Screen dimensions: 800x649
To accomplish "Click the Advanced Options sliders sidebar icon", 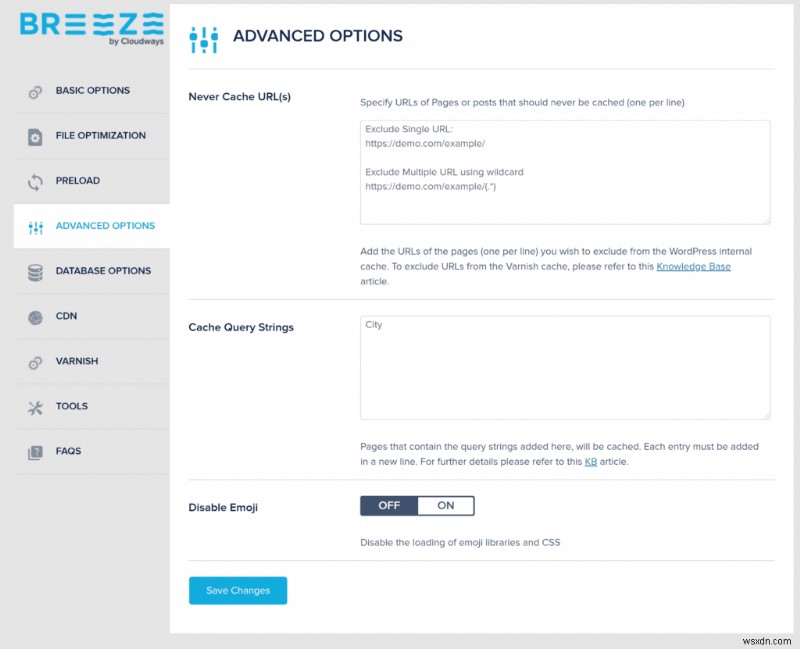I will (x=36, y=227).
